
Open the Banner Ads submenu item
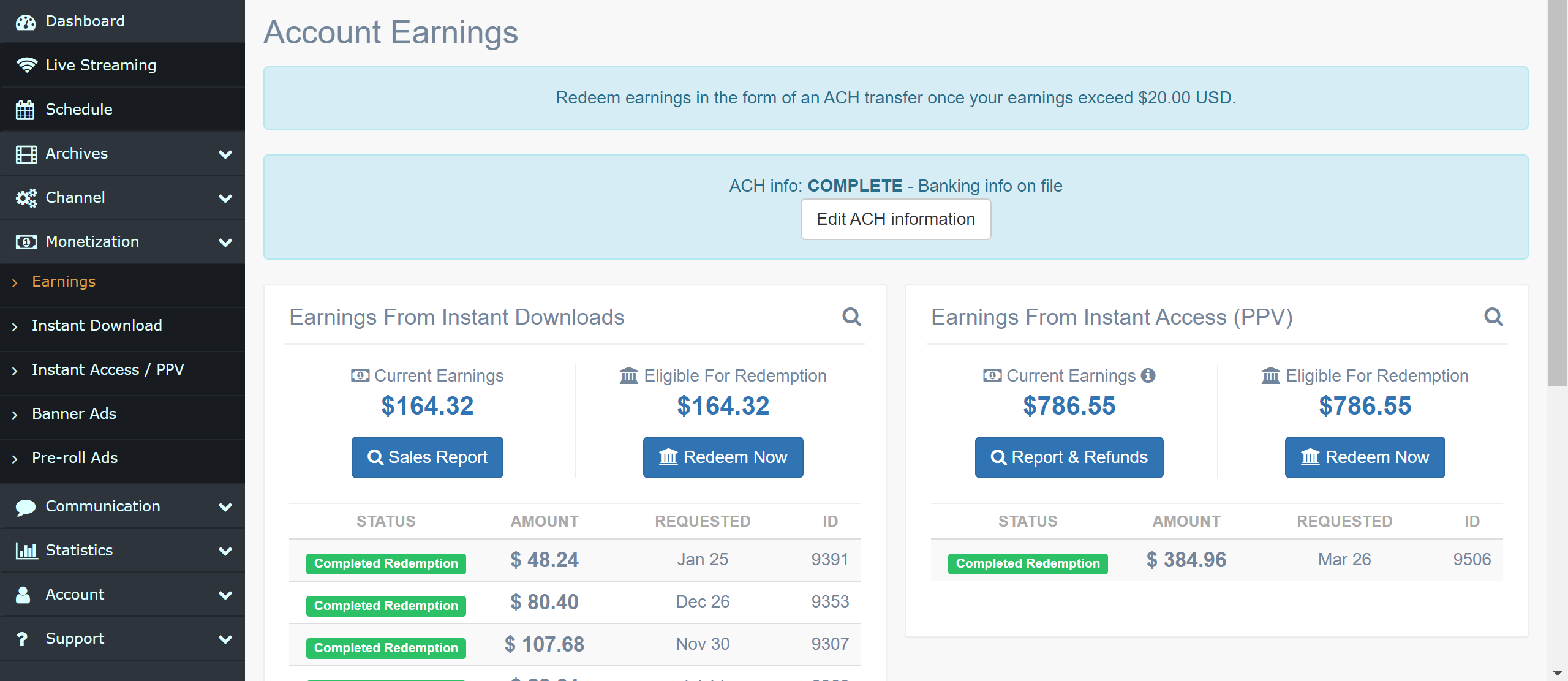[x=73, y=414]
